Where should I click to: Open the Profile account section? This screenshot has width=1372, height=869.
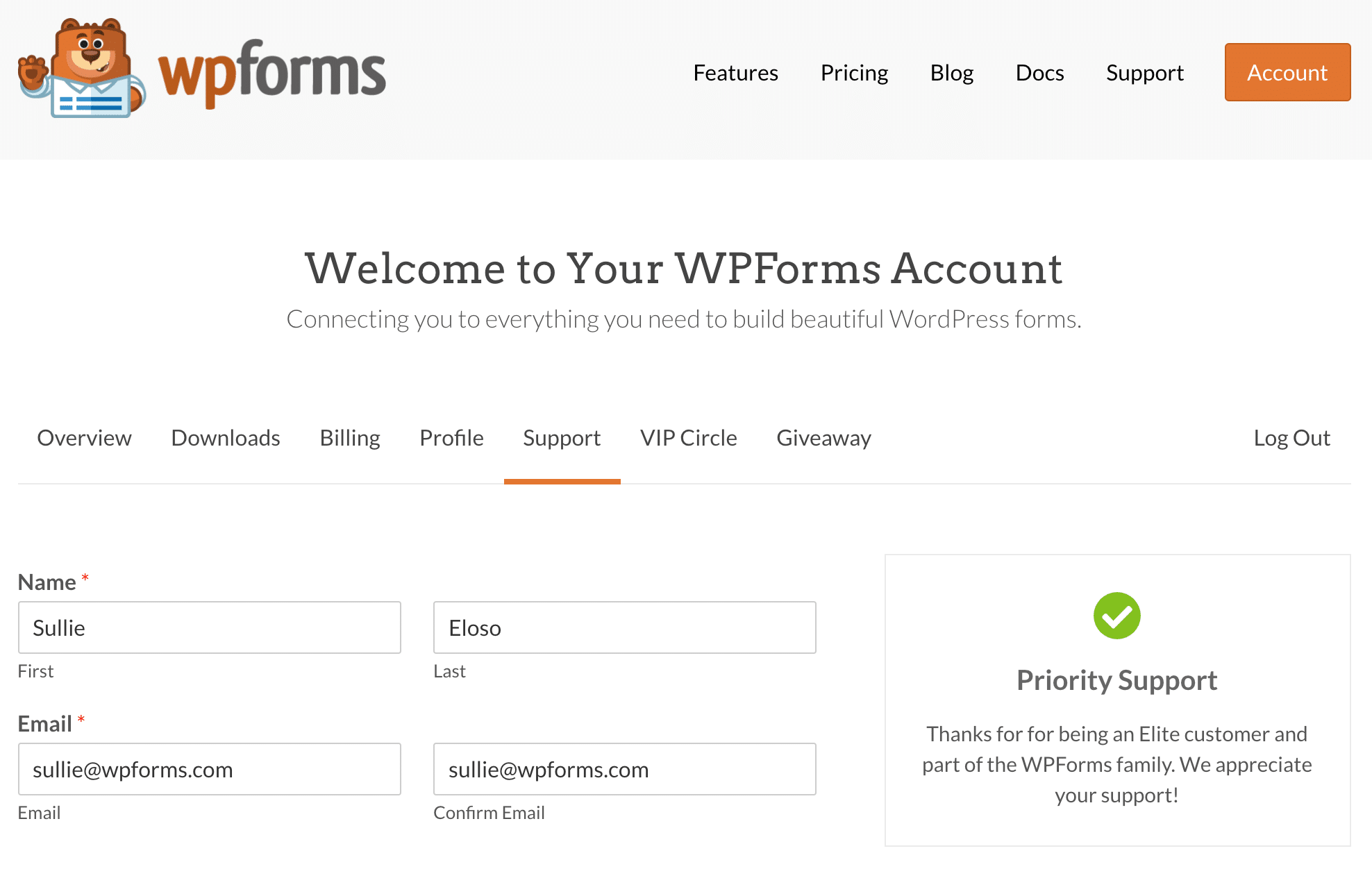coord(452,437)
